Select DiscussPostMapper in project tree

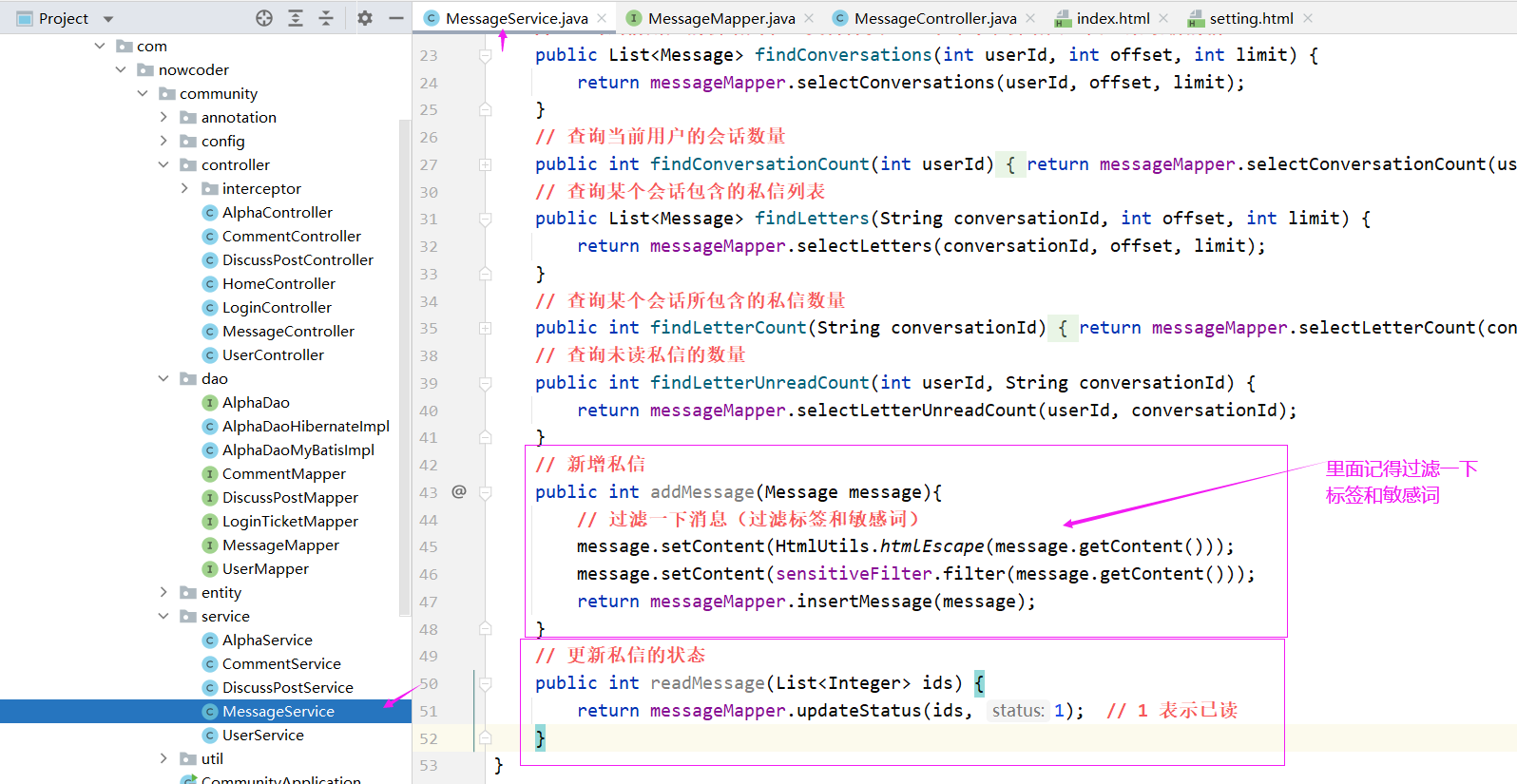tap(290, 497)
